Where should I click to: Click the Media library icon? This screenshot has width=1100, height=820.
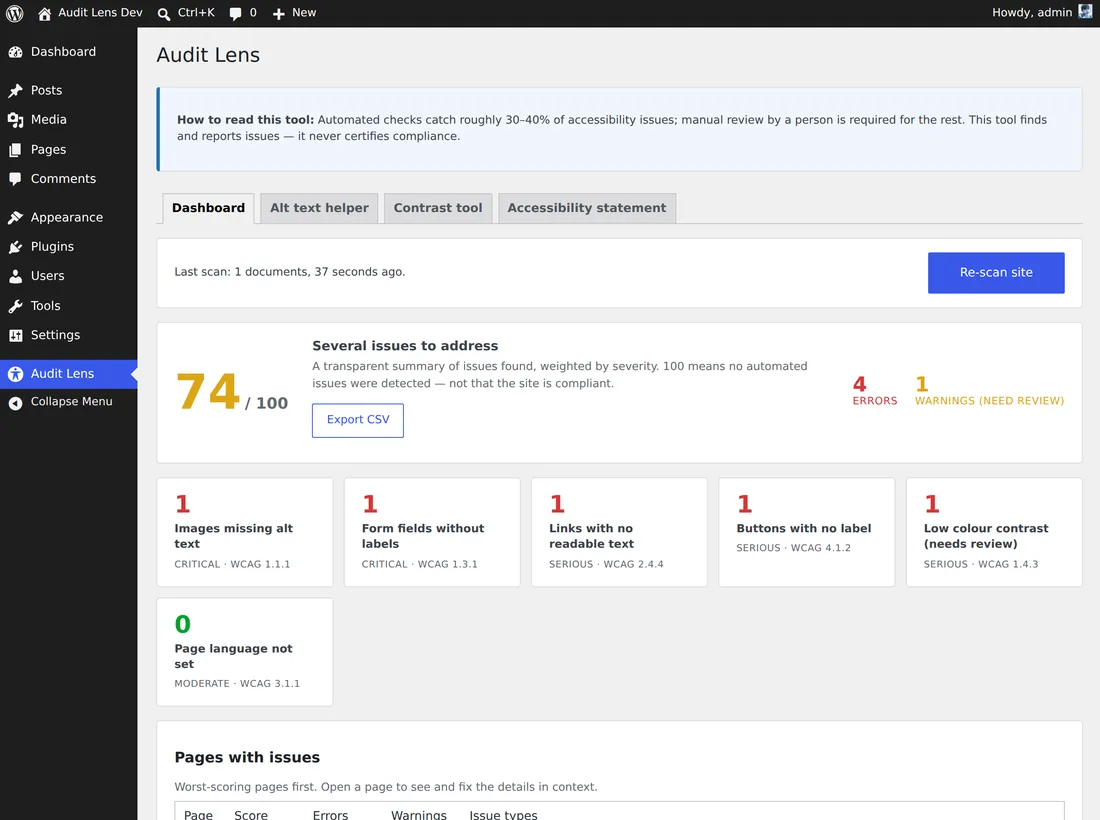[15, 120]
